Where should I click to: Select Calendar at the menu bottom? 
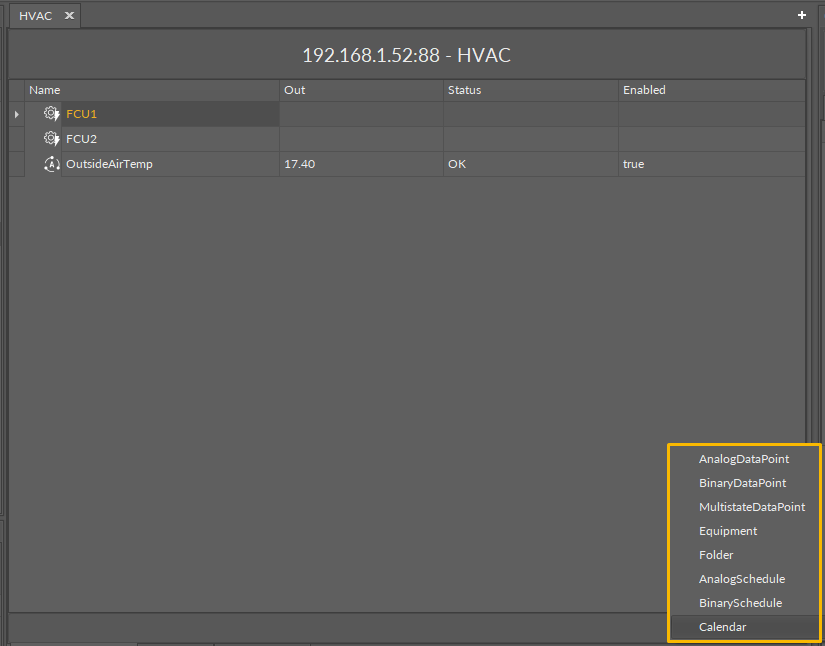coord(722,627)
